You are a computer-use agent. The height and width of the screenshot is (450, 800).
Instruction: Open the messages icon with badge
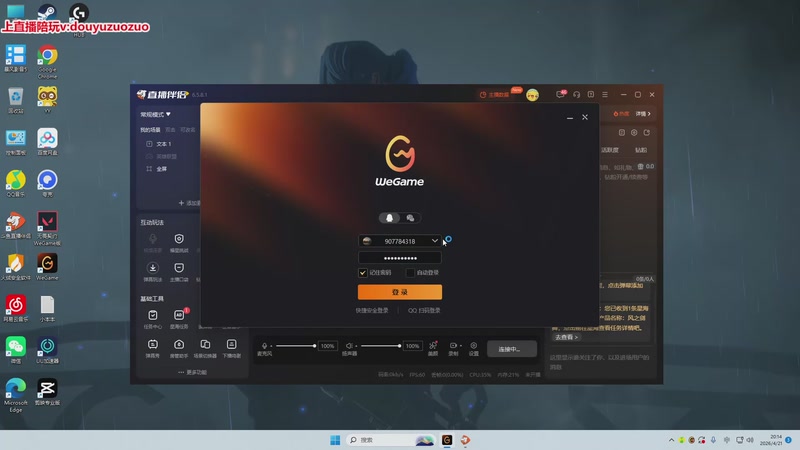point(560,94)
